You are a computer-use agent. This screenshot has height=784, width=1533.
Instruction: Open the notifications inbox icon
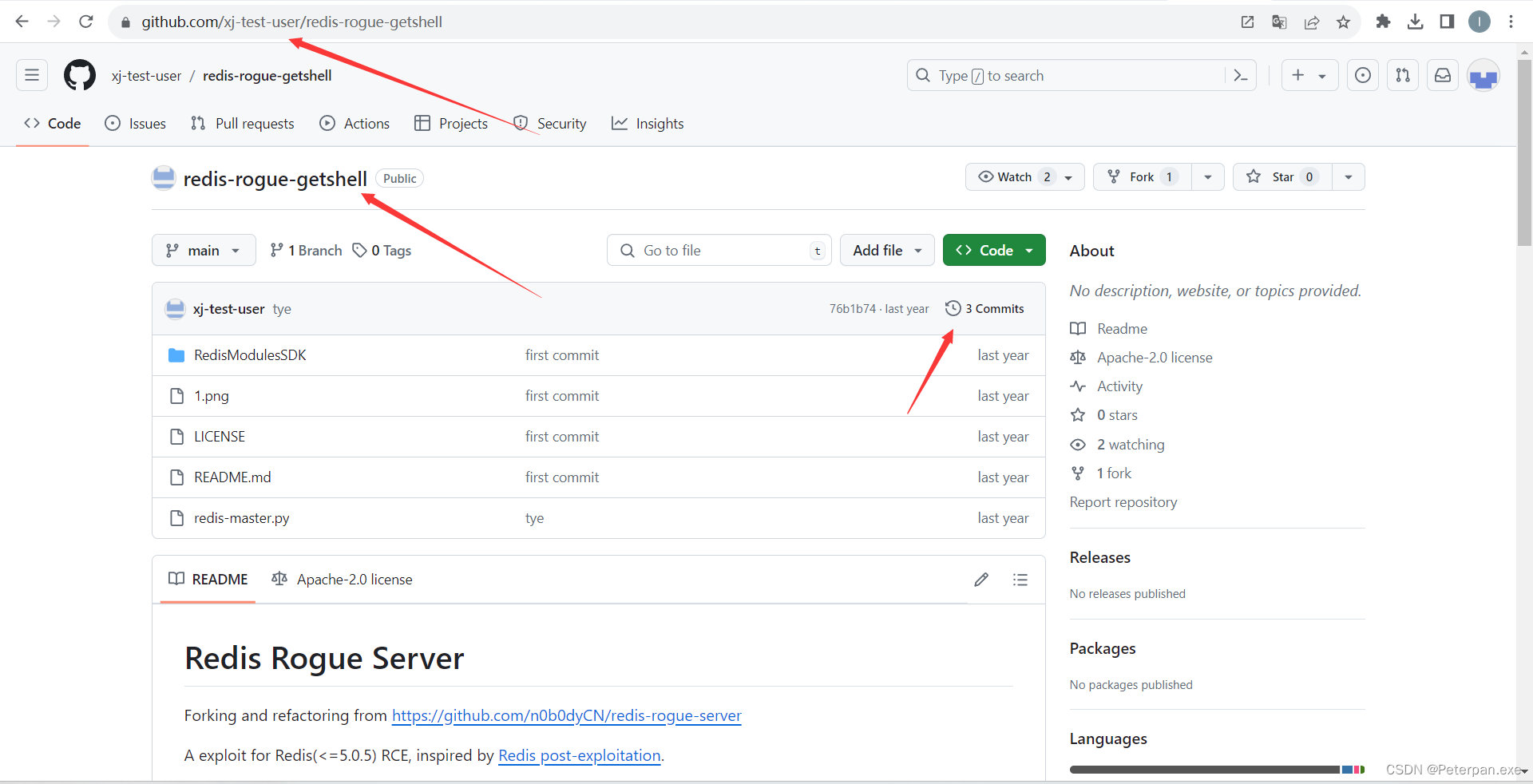click(1443, 75)
